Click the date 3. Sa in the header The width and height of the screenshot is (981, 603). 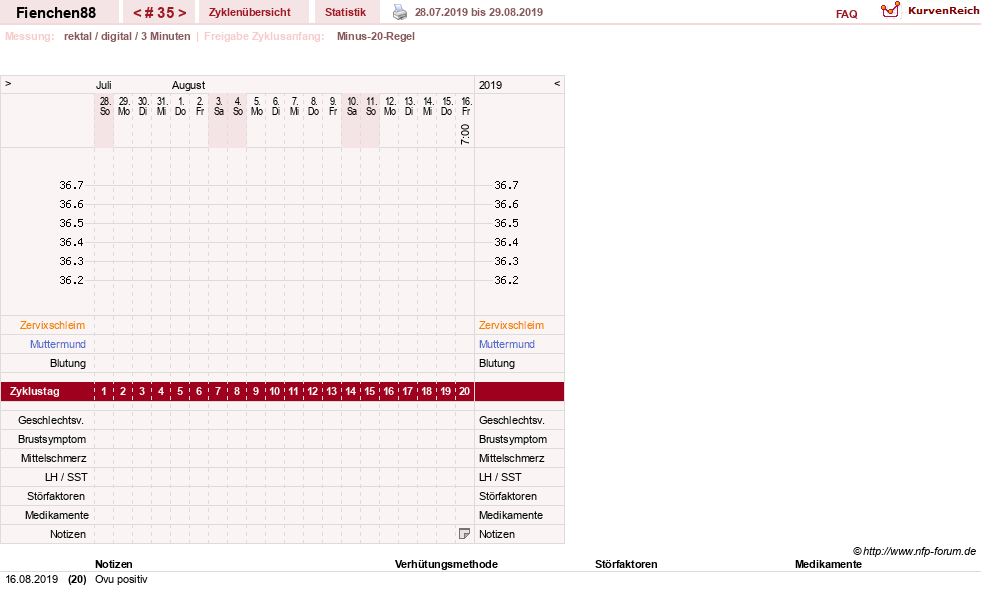click(218, 106)
